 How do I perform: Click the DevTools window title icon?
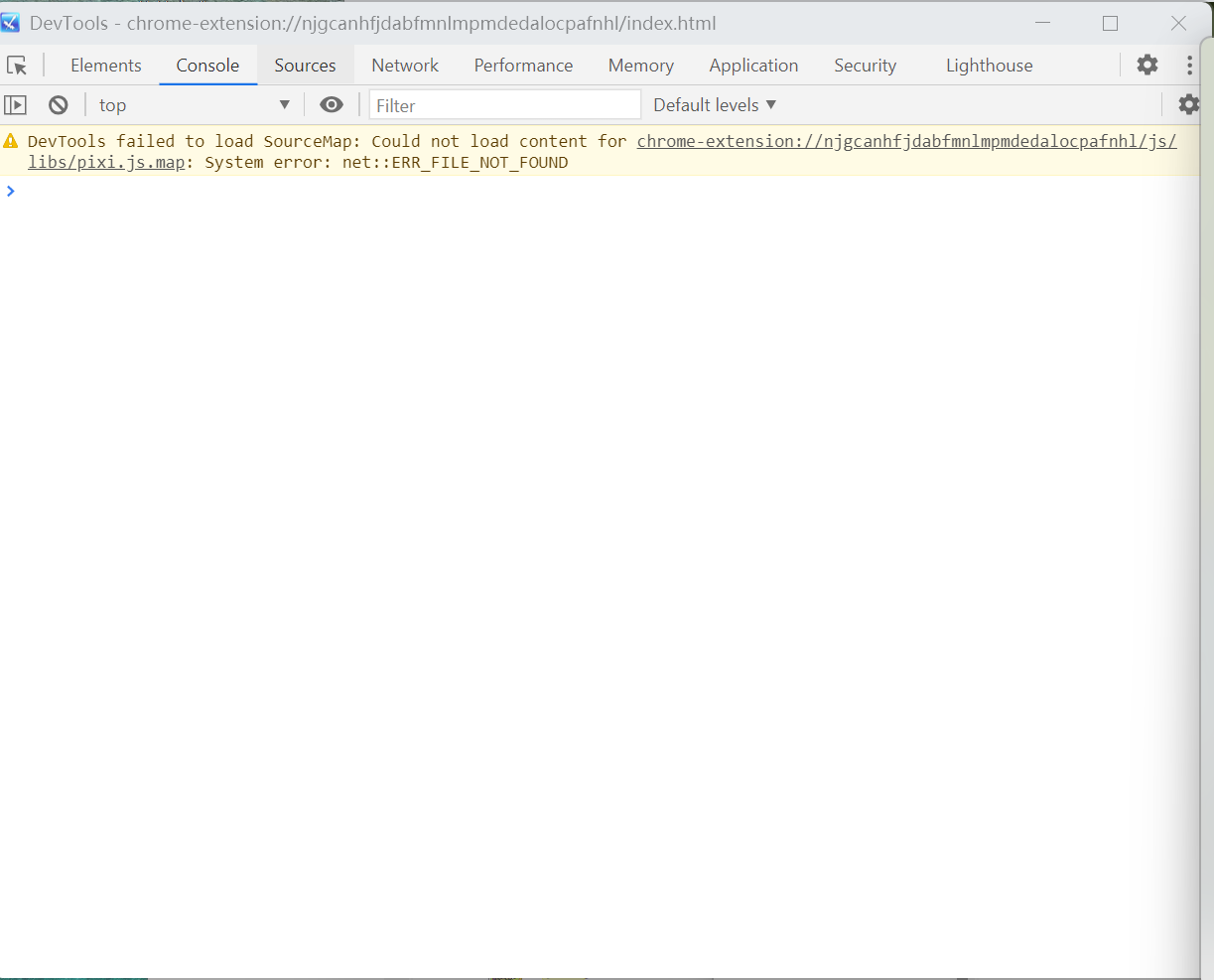pyautogui.click(x=11, y=23)
